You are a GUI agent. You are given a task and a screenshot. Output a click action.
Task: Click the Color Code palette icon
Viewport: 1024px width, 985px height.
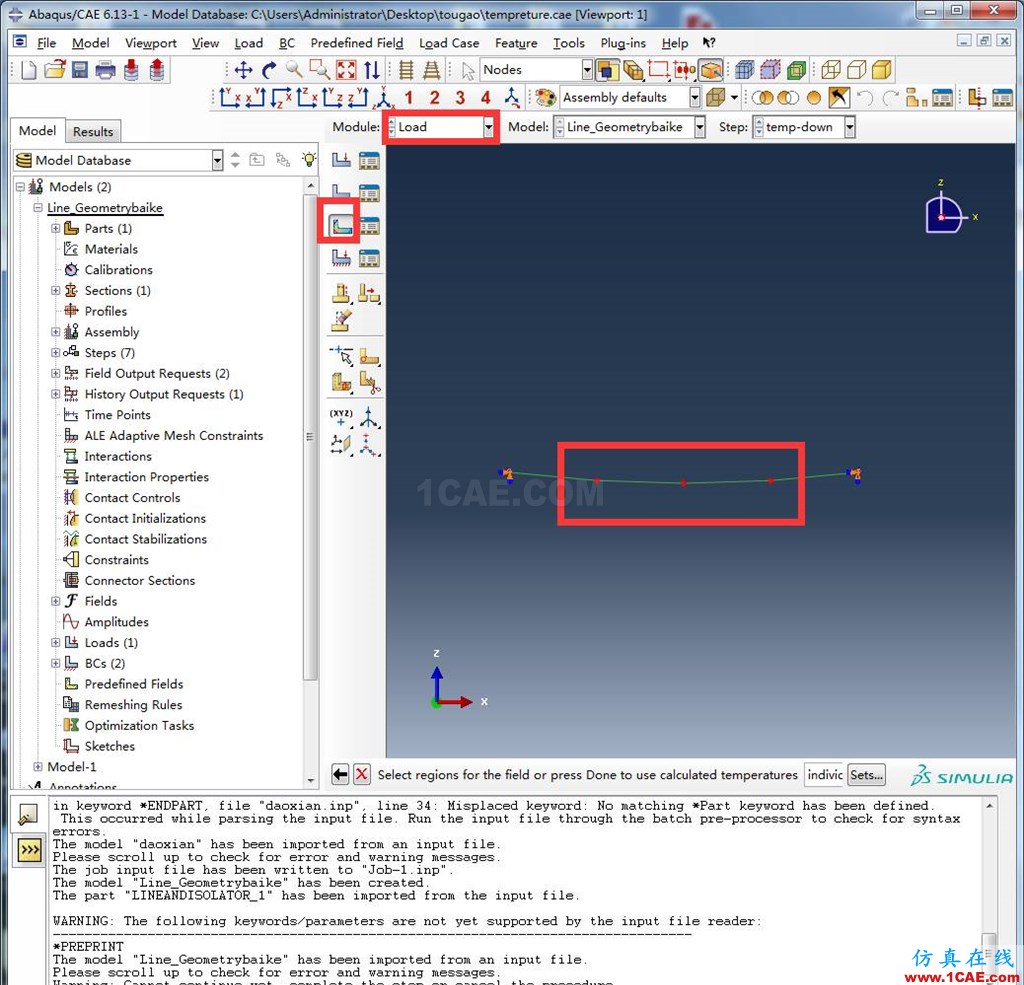point(545,98)
